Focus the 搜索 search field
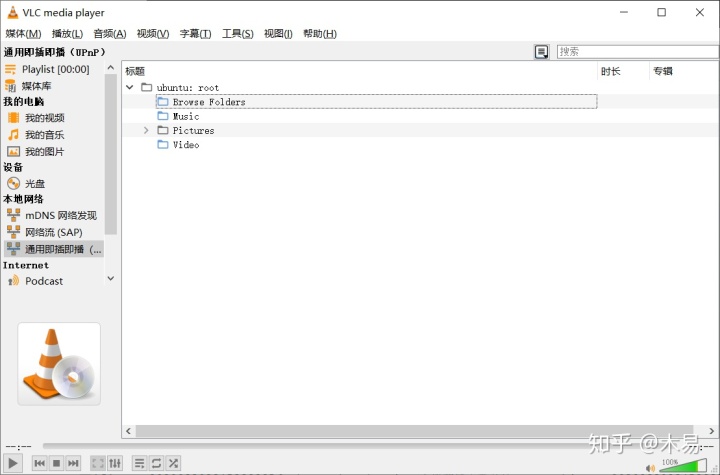The image size is (720, 475). (638, 51)
